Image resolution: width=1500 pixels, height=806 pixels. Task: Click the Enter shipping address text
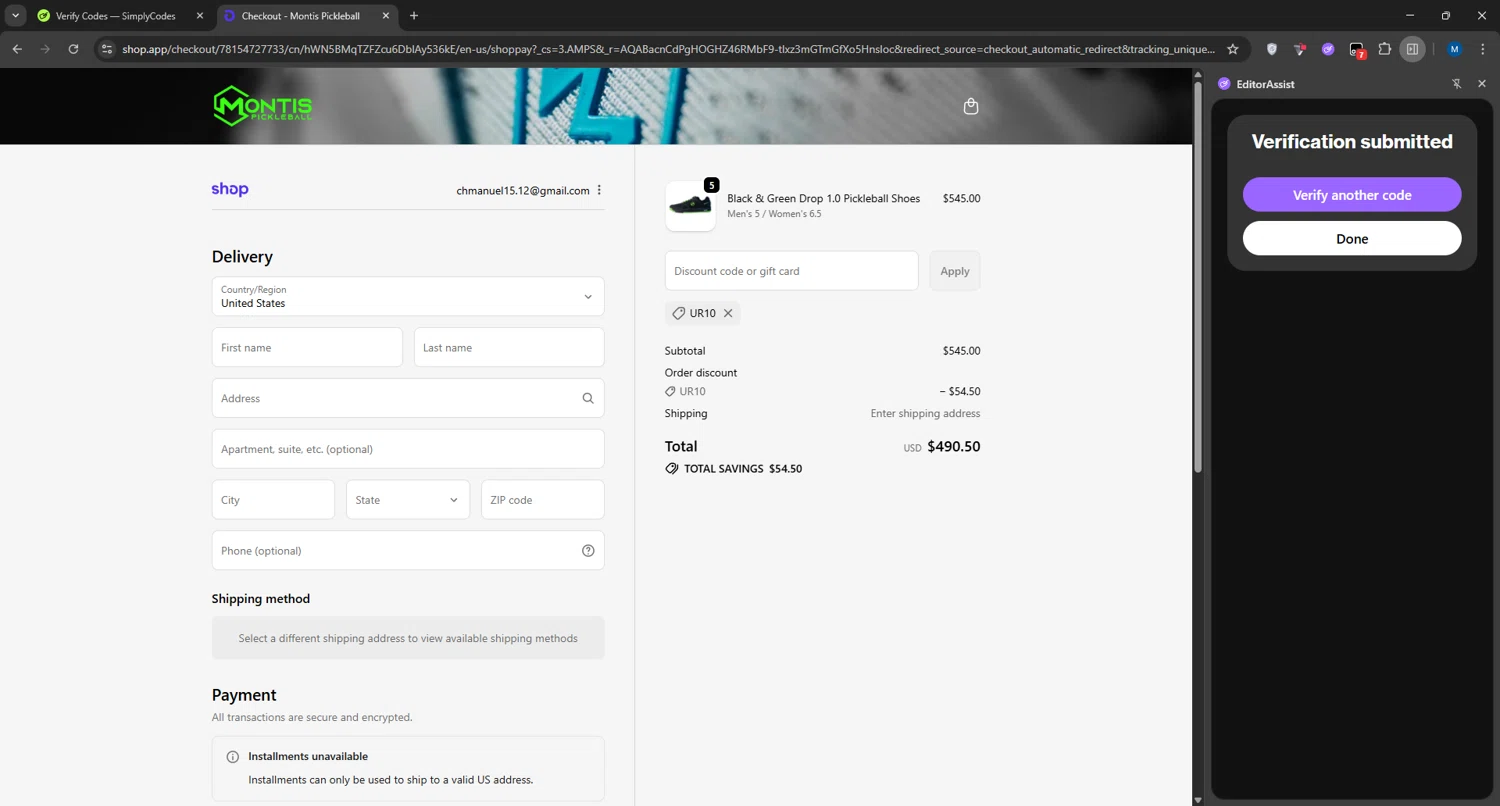point(925,413)
